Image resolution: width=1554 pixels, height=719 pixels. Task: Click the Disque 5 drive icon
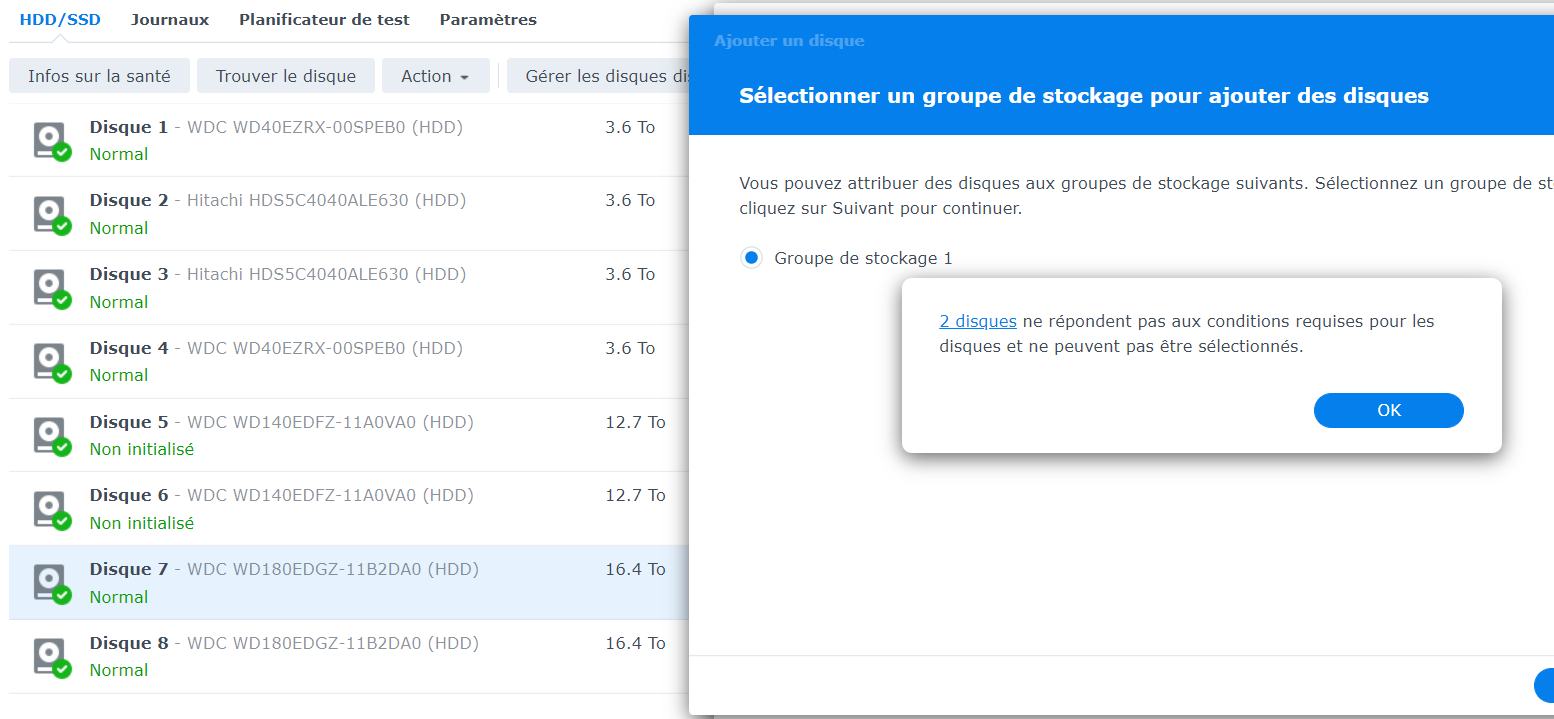[x=50, y=436]
